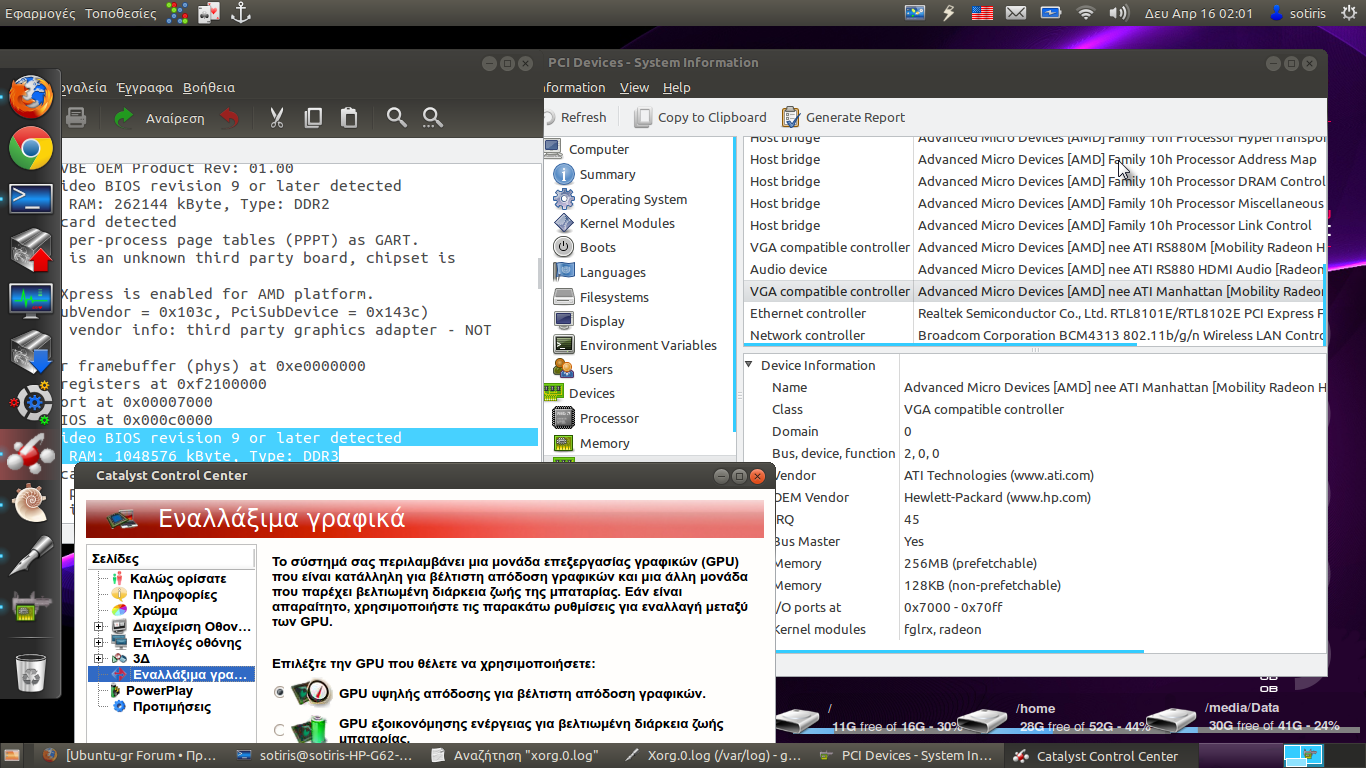Screen dimensions: 1366x768
Task: Open the Βοήθεια menu in gedit
Action: point(209,88)
